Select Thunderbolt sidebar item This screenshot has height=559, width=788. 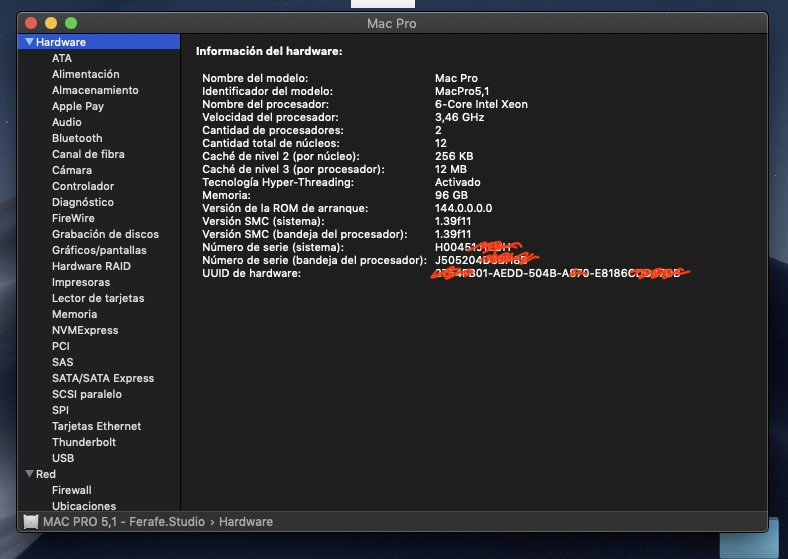(x=84, y=442)
